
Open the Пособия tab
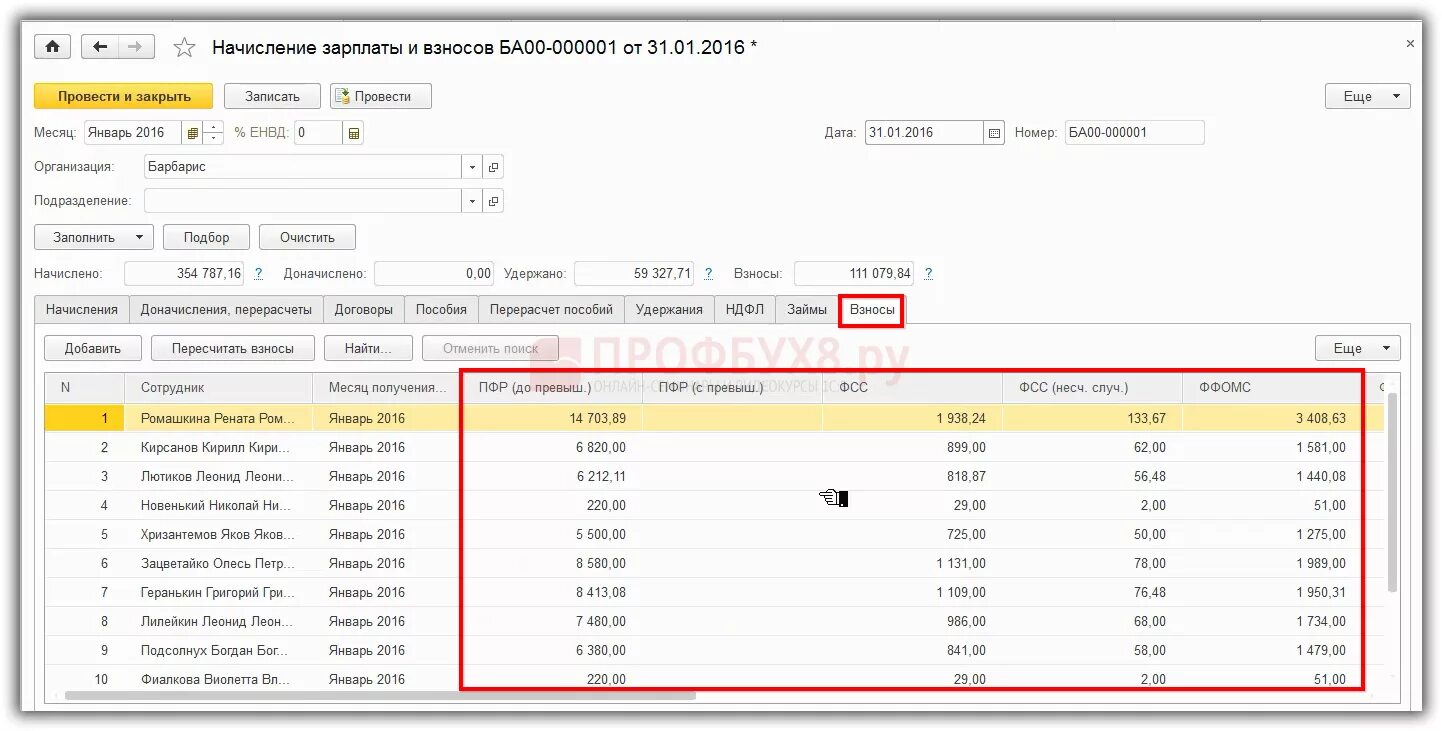(x=441, y=310)
